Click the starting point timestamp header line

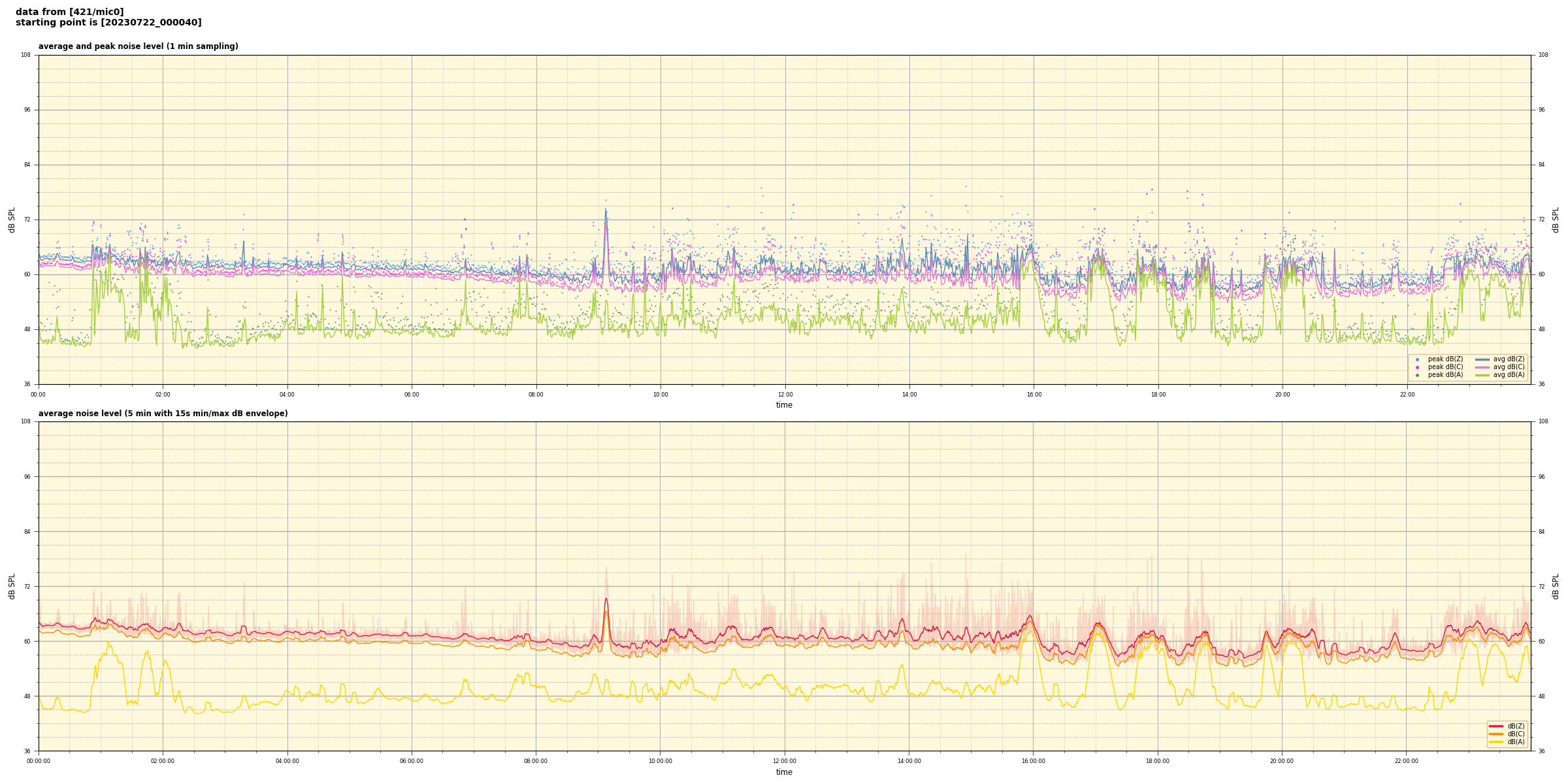[108, 22]
